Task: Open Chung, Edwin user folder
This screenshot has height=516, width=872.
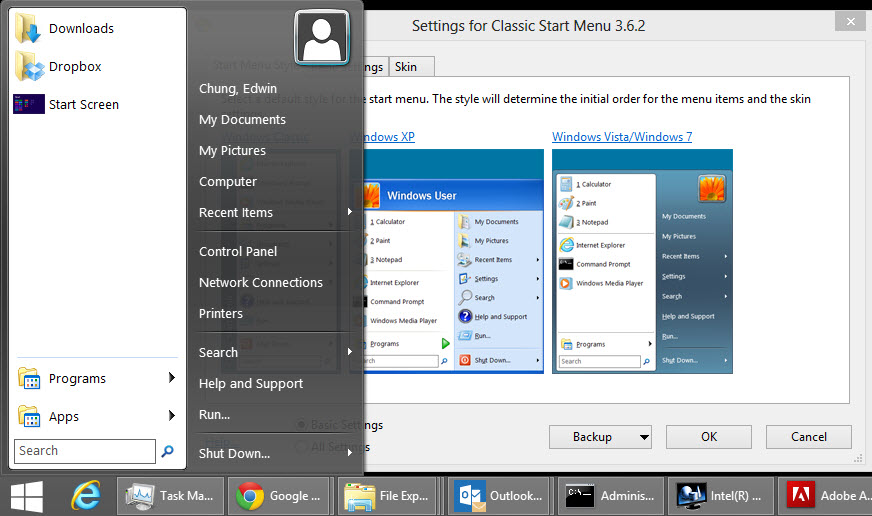Action: [237, 88]
